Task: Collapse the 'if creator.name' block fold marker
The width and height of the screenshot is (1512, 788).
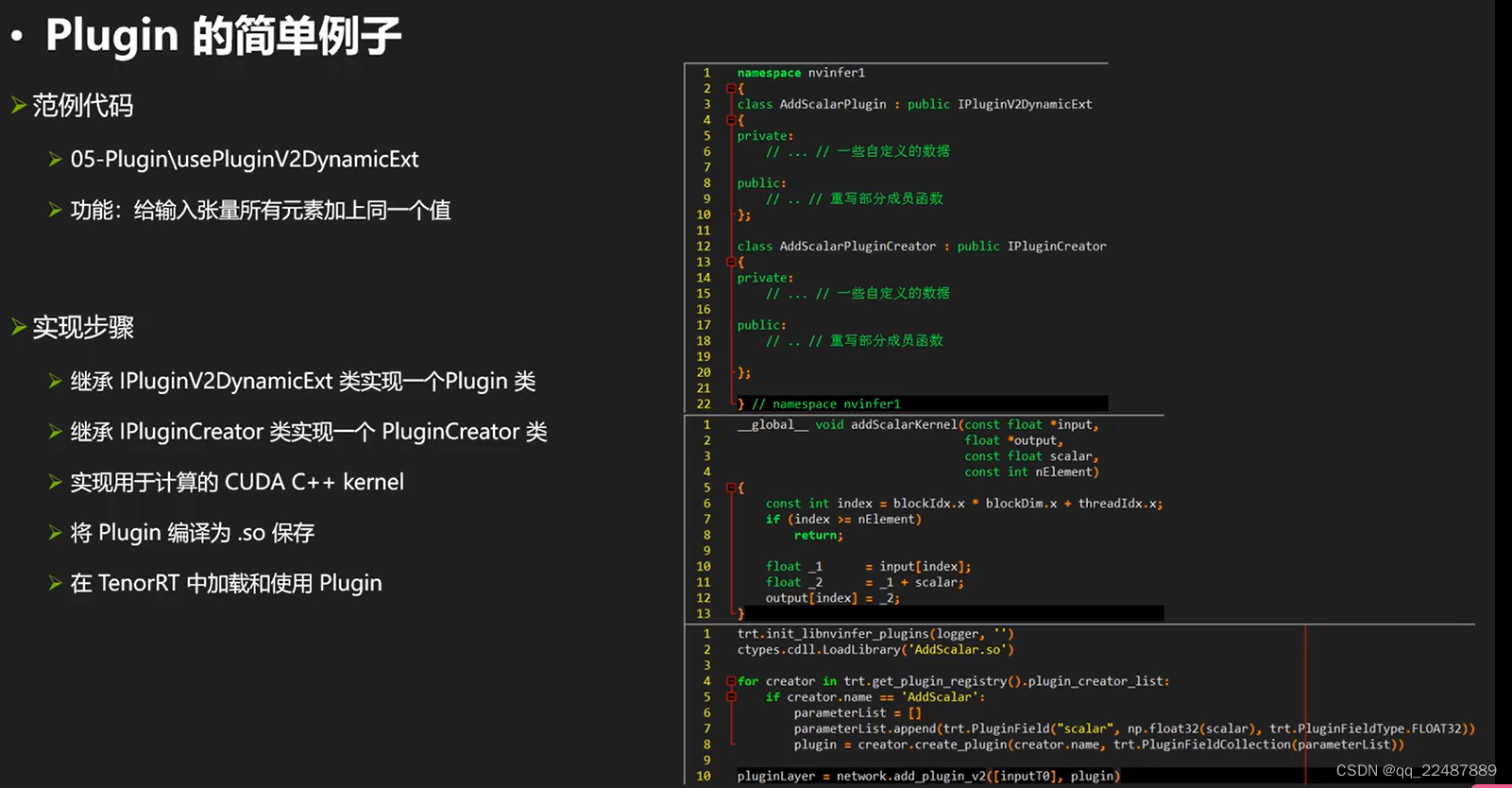Action: point(731,697)
